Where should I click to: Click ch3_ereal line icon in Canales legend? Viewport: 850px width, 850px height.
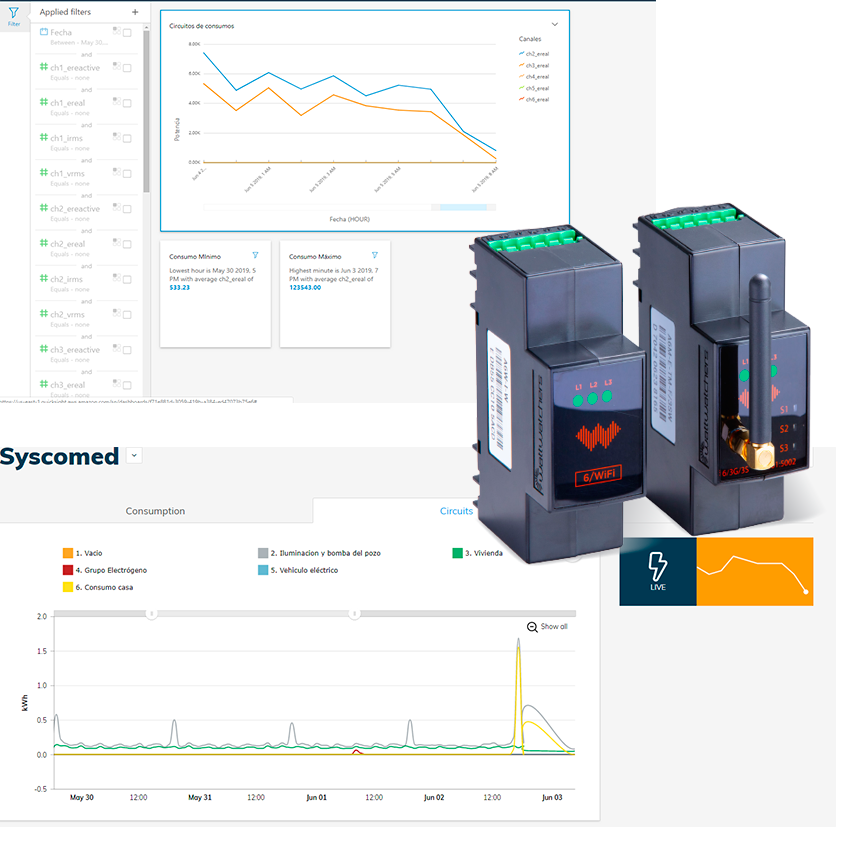tap(521, 65)
